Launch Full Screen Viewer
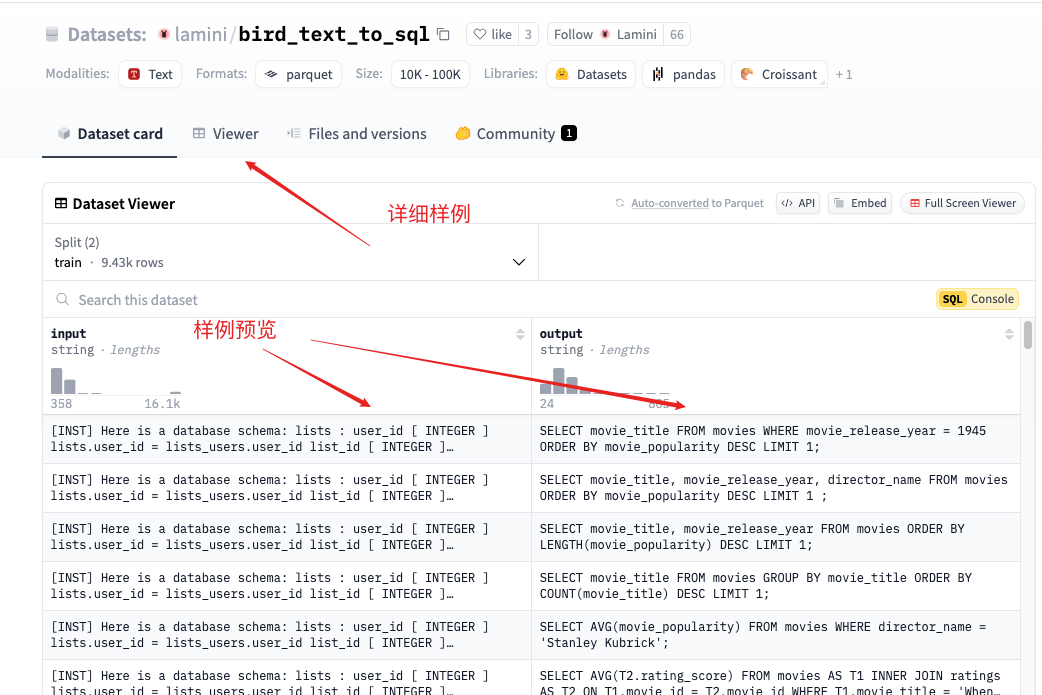 click(x=962, y=203)
